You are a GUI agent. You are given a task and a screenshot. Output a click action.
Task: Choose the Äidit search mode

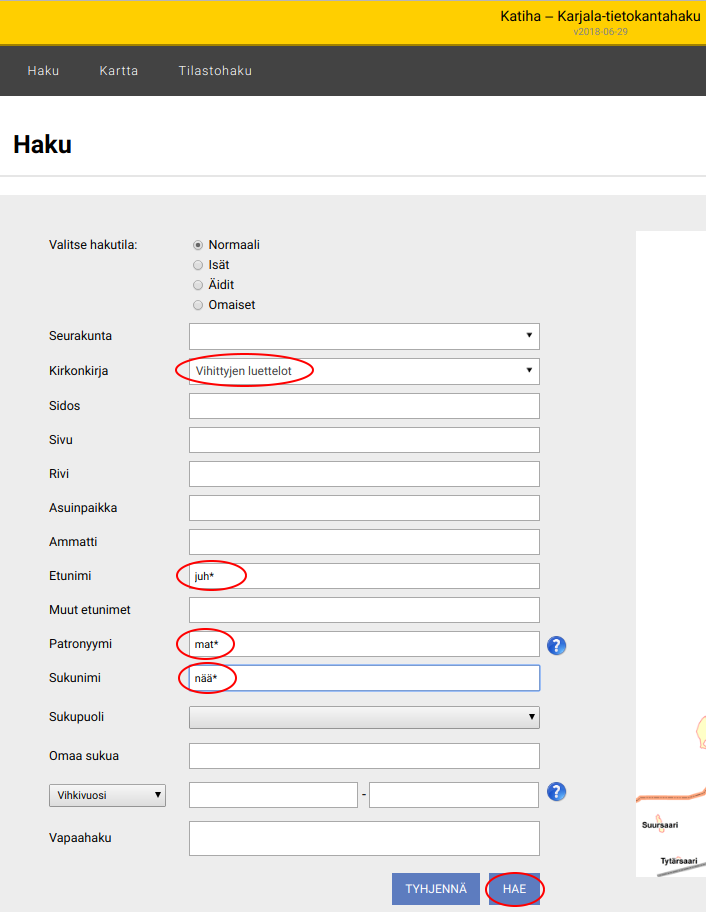click(198, 285)
